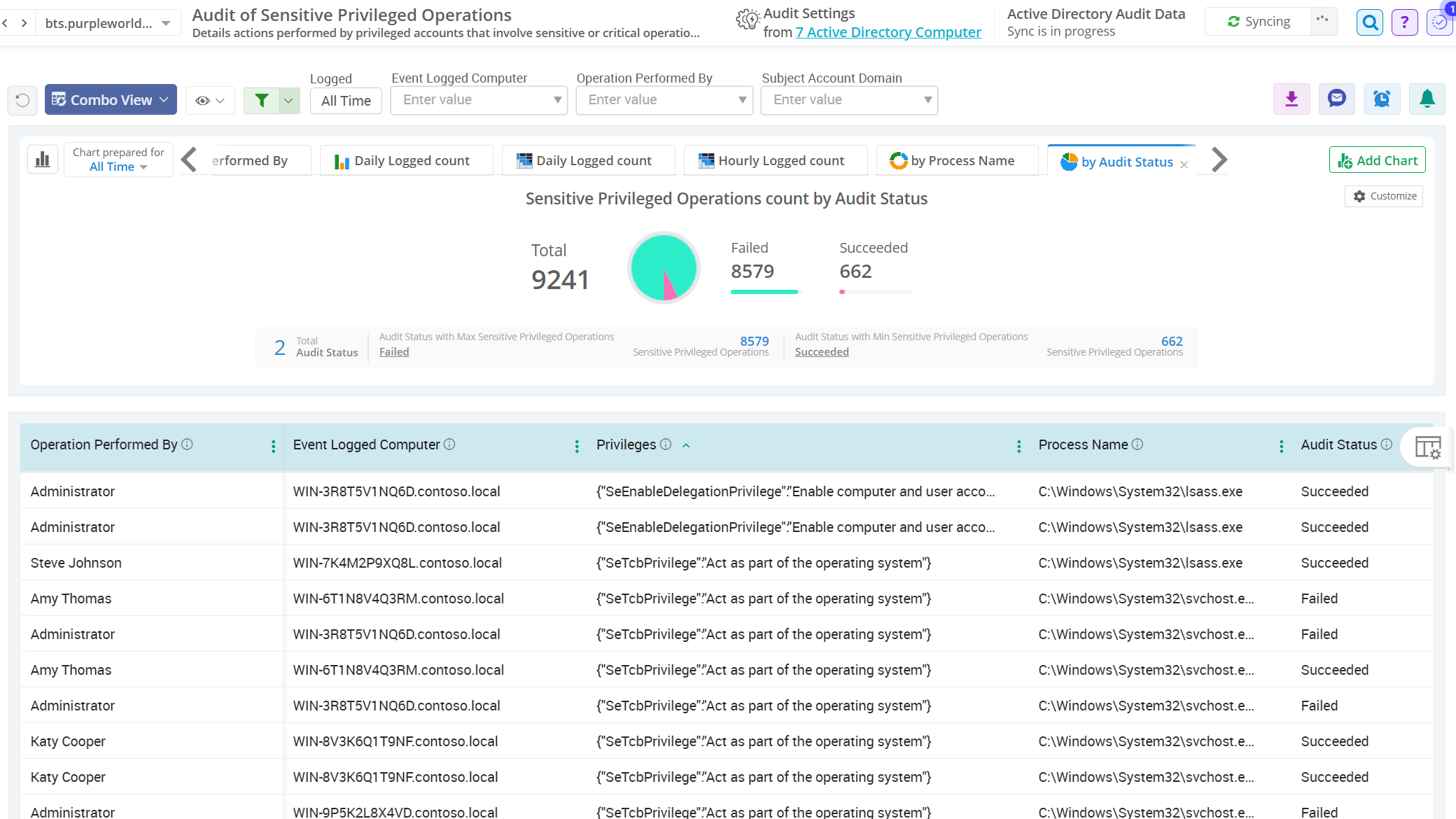
Task: Open the bts.purpleworld domain dropdown
Action: pyautogui.click(x=108, y=23)
